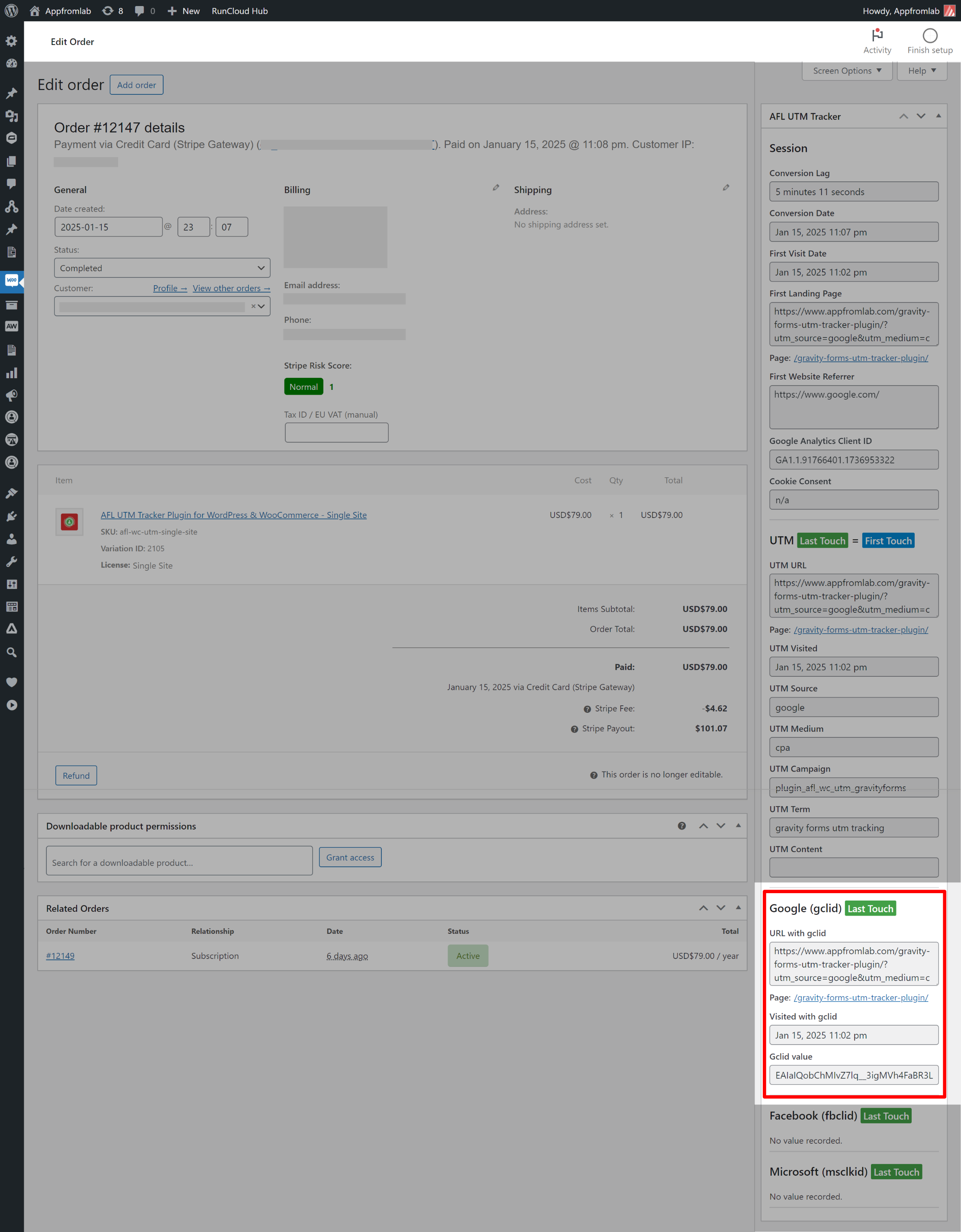
Task: Click the Gclid value field
Action: click(854, 1075)
